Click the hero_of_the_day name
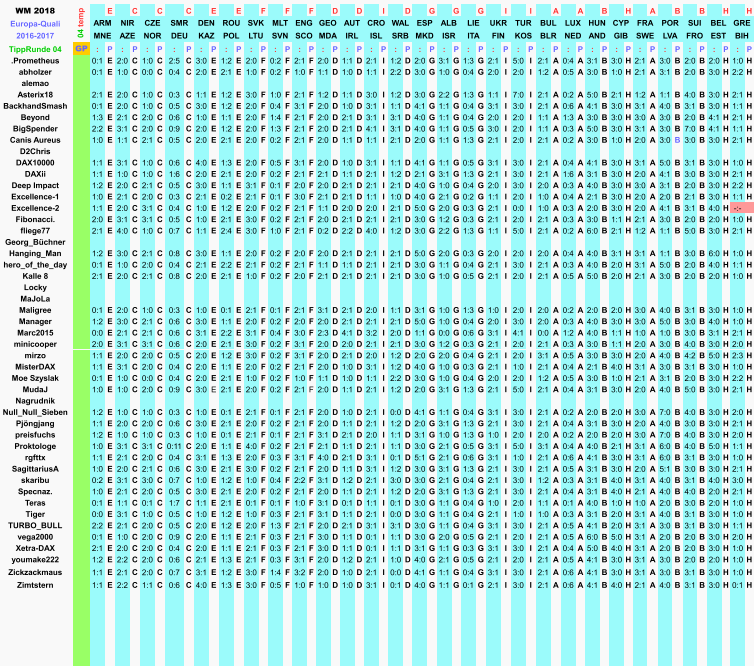Viewport: 754px width, 666px height. [36, 264]
